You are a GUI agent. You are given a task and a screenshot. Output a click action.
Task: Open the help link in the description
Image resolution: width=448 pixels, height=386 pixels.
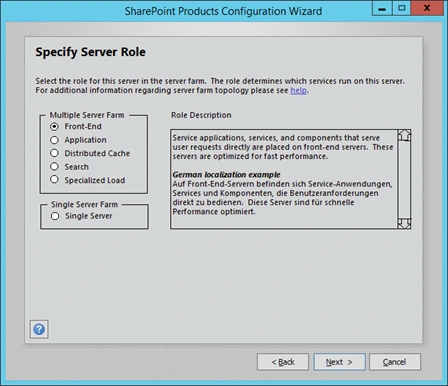(298, 90)
